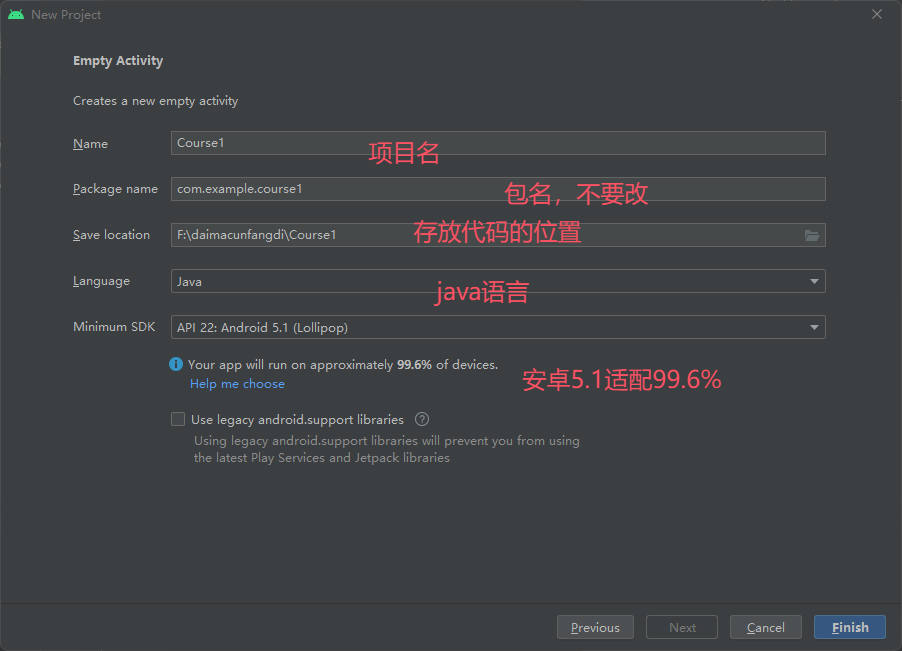Click the legacy libraries warning description text

click(387, 449)
